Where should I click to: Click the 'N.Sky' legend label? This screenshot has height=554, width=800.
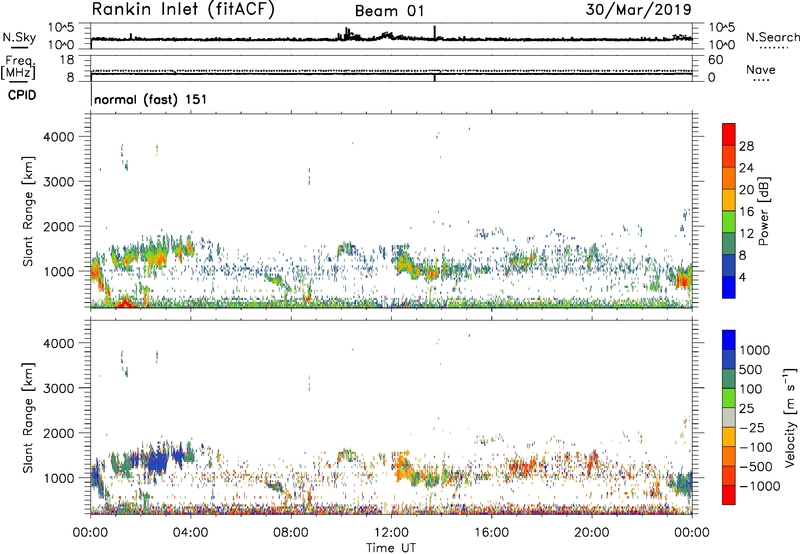(19, 37)
